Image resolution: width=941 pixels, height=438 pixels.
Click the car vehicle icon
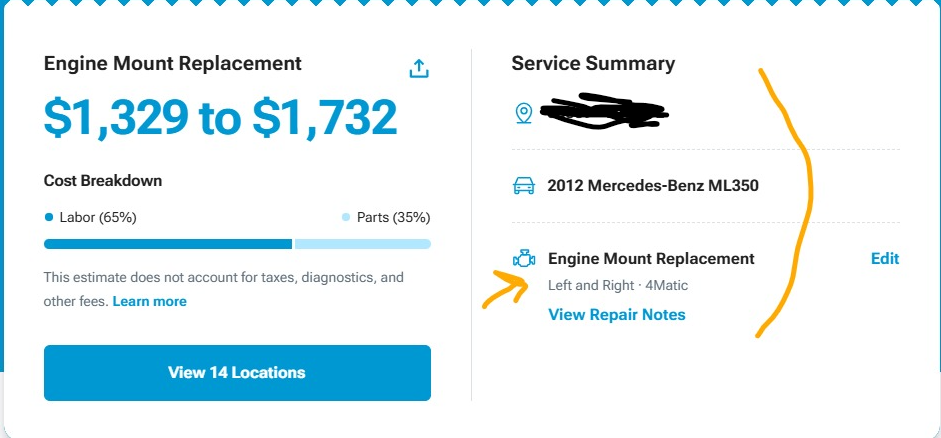tap(523, 186)
